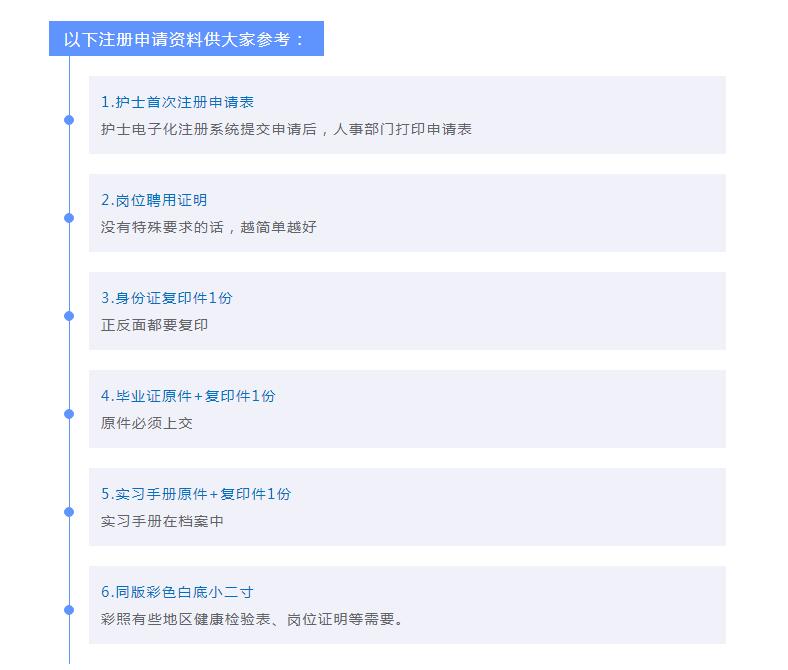Click the description 彩照有些地区健康检验表
The height and width of the screenshot is (670, 788).
tap(252, 619)
